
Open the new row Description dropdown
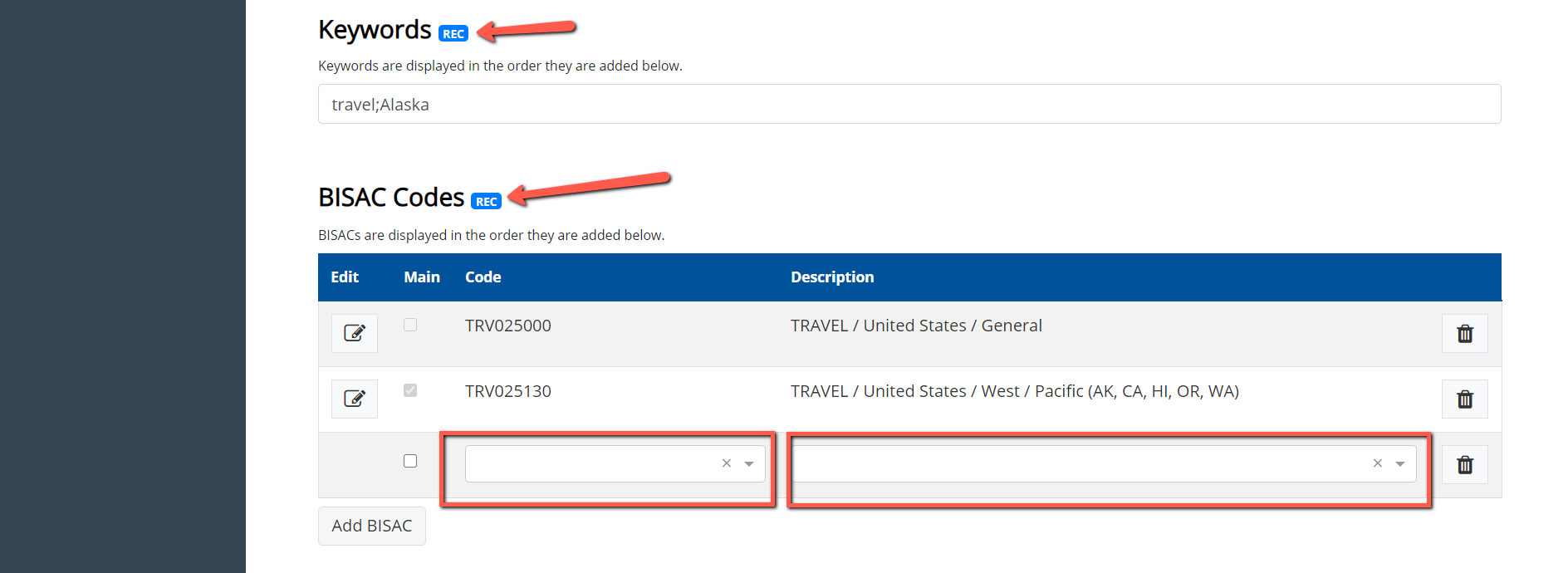coord(1080,463)
